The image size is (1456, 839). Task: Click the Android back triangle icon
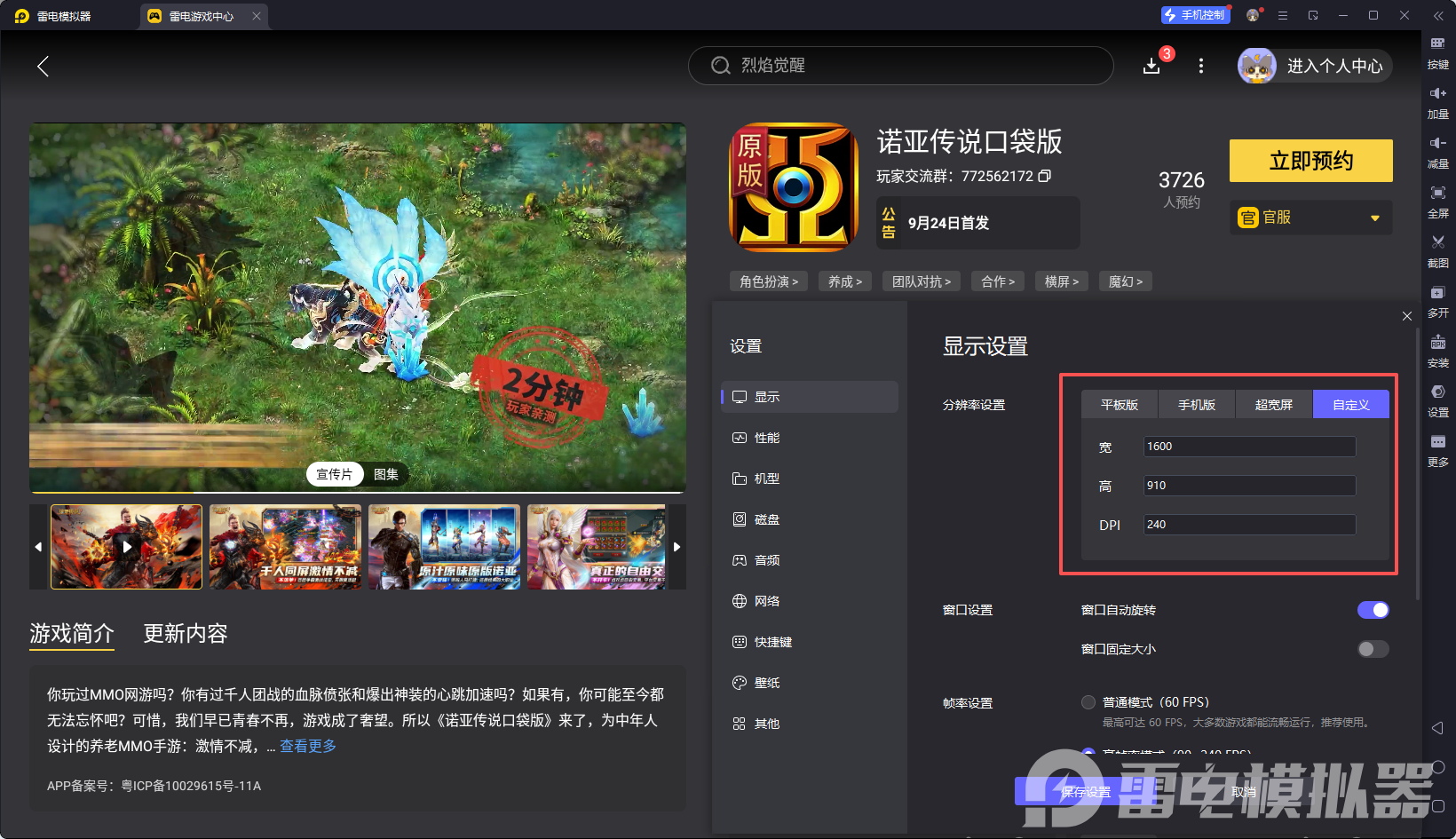click(1437, 728)
